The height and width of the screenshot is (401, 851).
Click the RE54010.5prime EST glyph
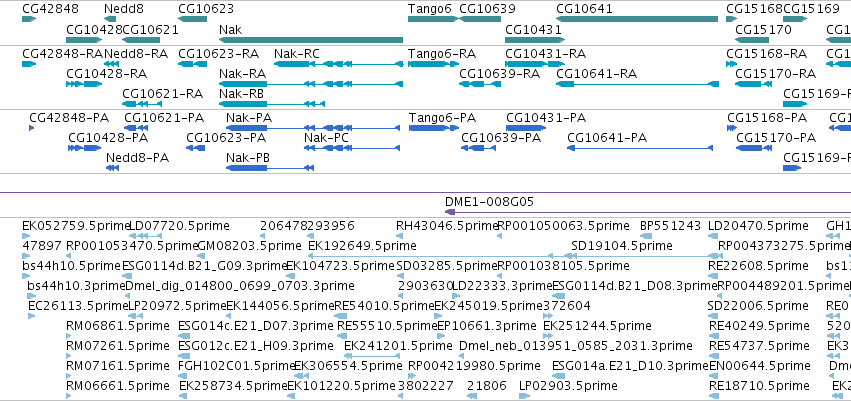[341, 316]
